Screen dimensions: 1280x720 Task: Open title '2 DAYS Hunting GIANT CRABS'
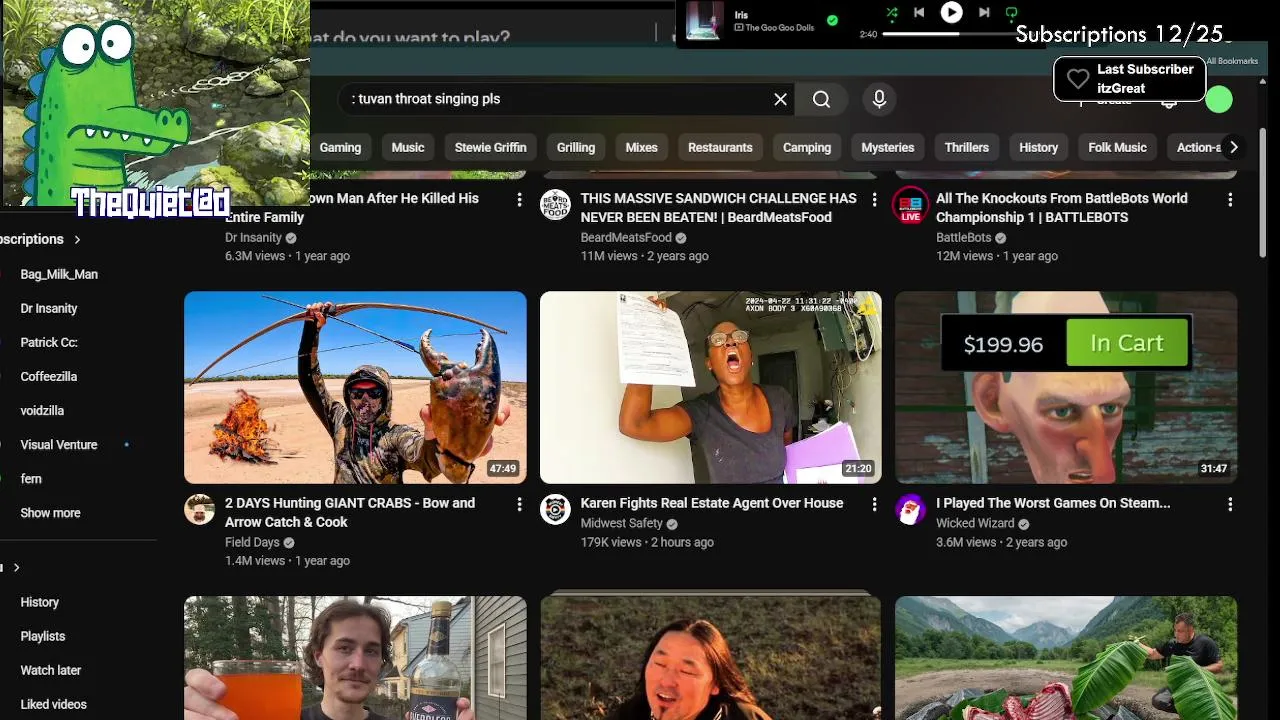click(350, 512)
